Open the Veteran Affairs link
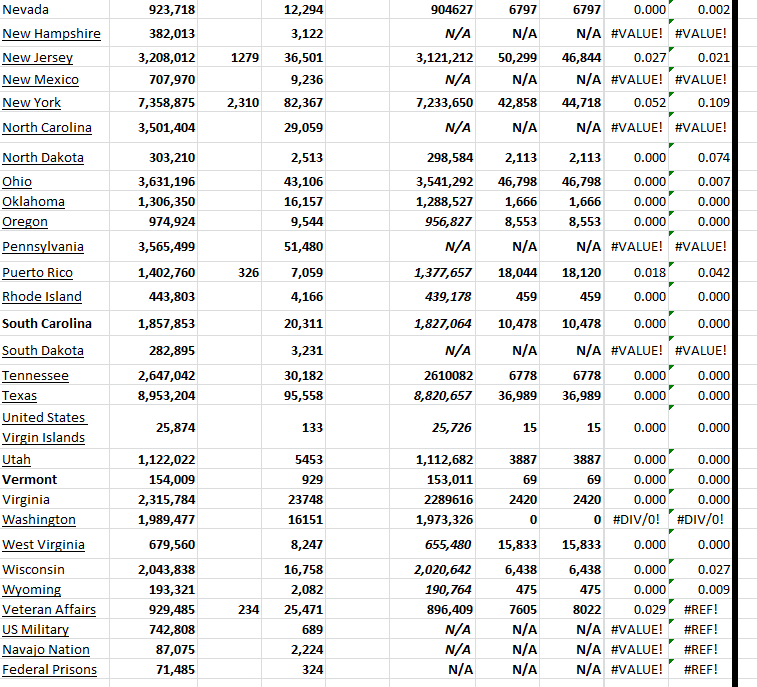757x687 pixels. pyautogui.click(x=49, y=610)
